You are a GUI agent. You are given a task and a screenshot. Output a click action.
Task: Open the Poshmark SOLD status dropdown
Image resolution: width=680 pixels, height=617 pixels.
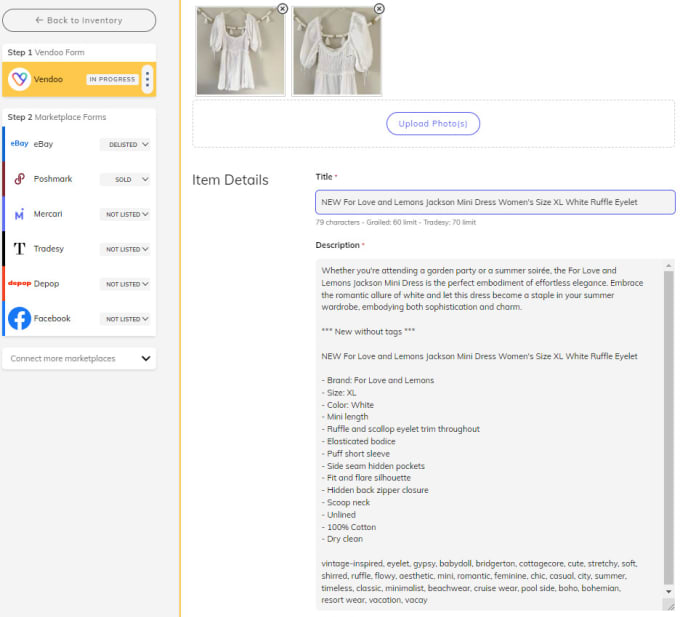tap(125, 180)
